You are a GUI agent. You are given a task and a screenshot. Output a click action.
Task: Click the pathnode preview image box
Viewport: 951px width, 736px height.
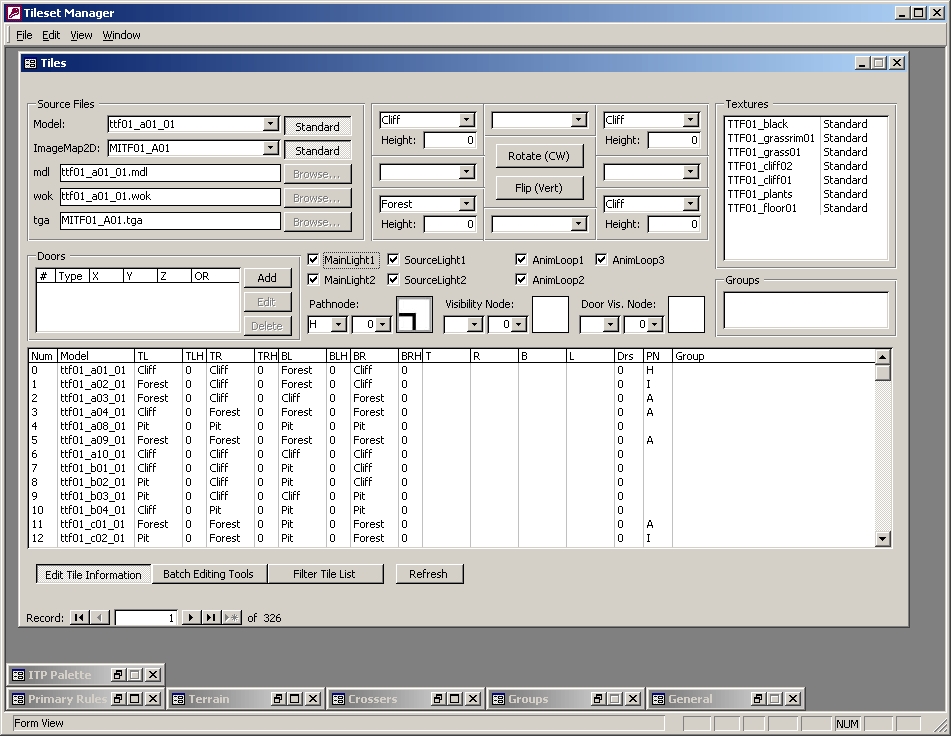[414, 315]
